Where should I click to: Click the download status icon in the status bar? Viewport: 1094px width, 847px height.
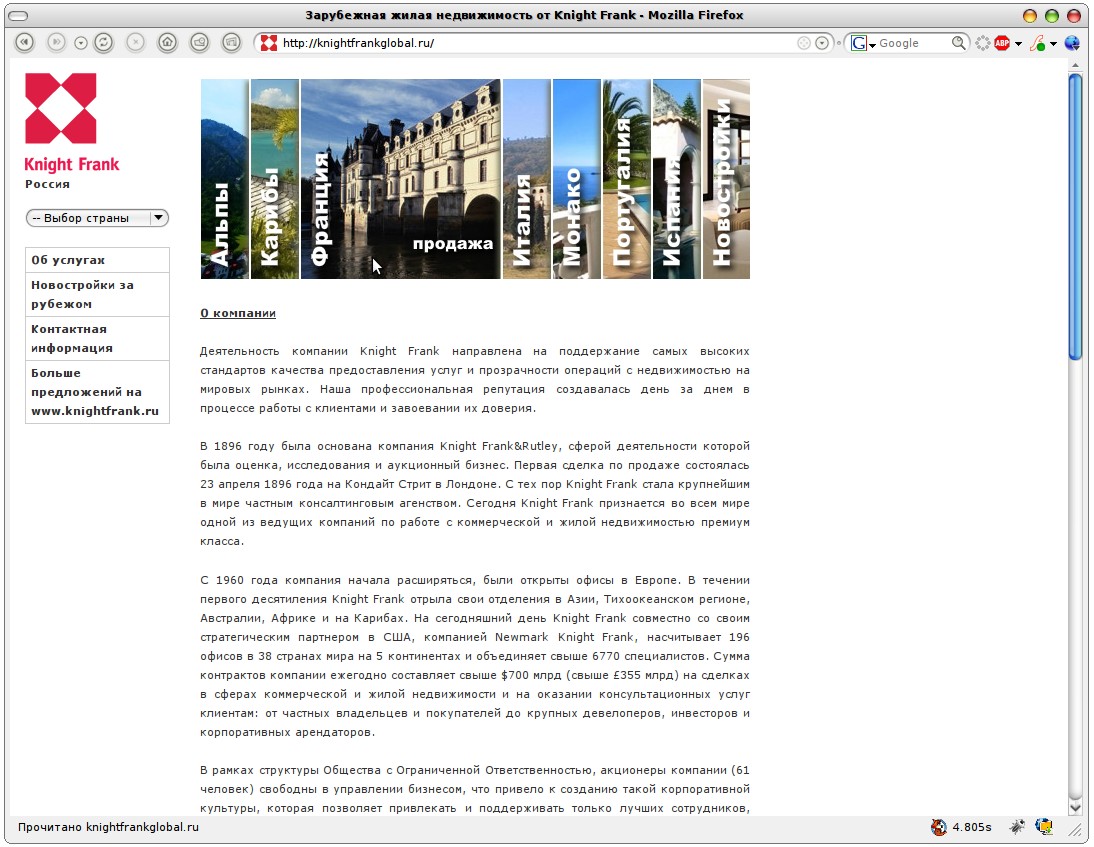(x=1043, y=827)
